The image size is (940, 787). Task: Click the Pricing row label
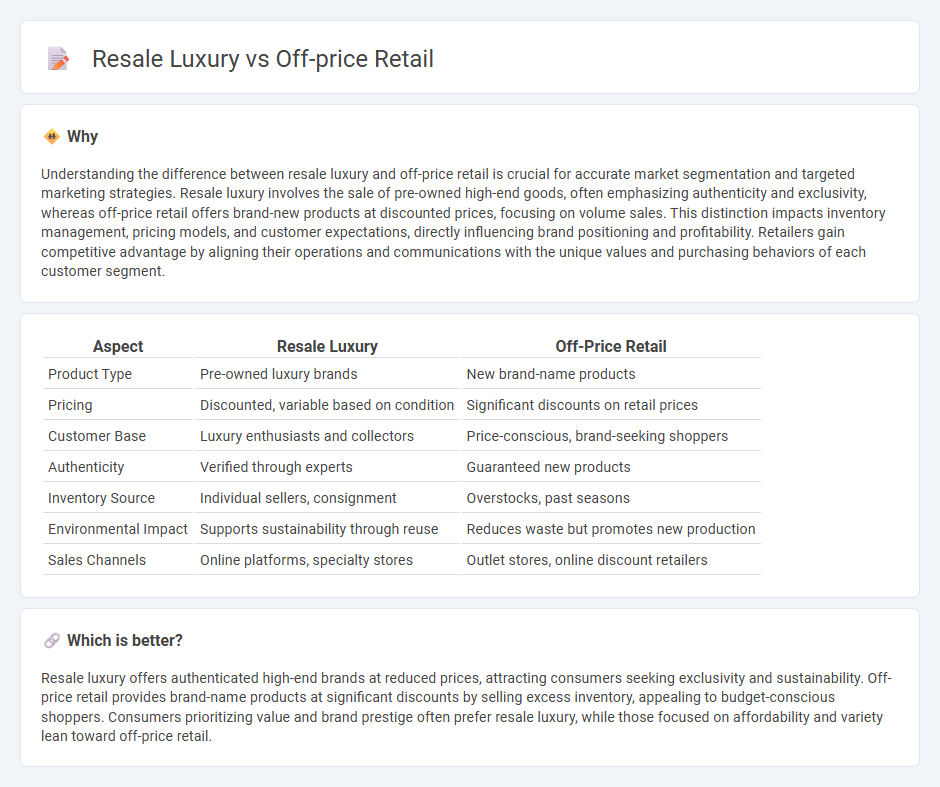(x=70, y=405)
